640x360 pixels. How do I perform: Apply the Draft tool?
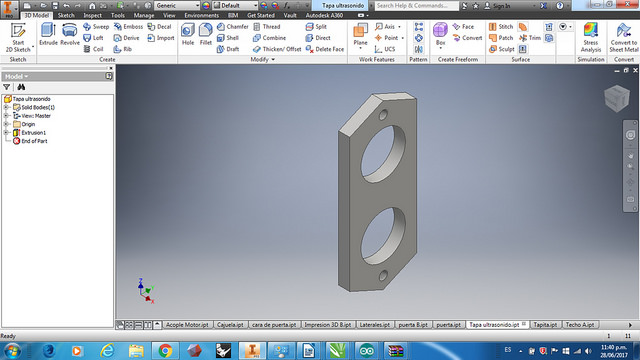pos(228,49)
